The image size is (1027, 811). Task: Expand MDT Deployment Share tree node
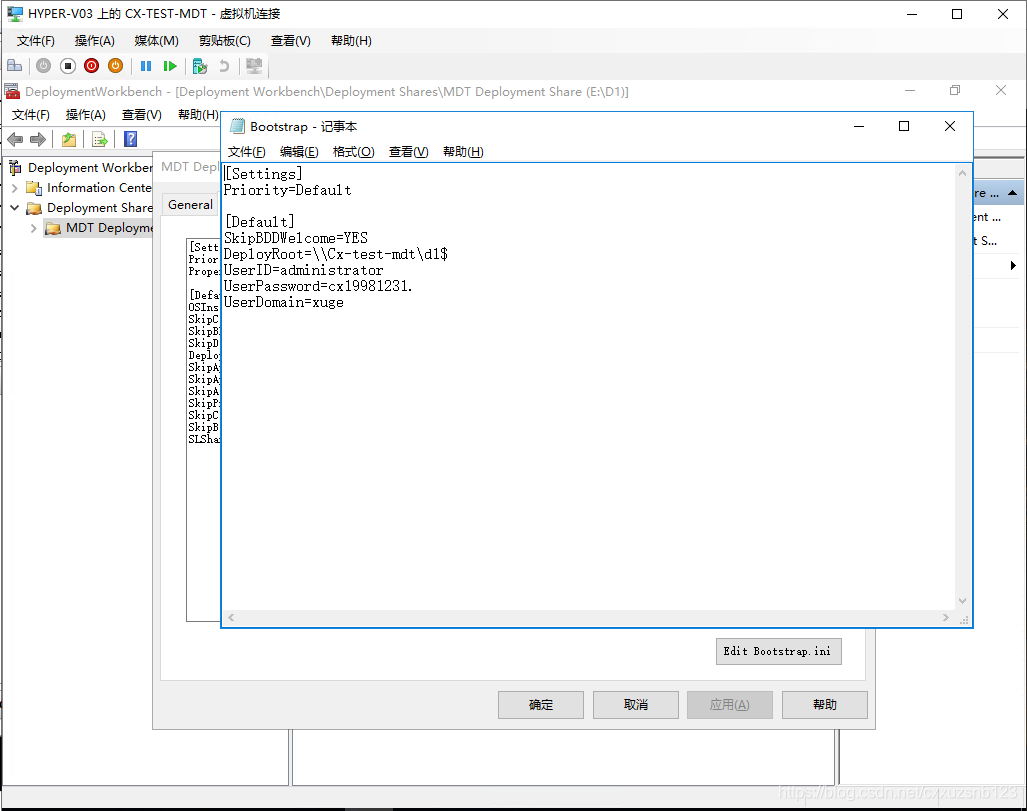[x=33, y=228]
